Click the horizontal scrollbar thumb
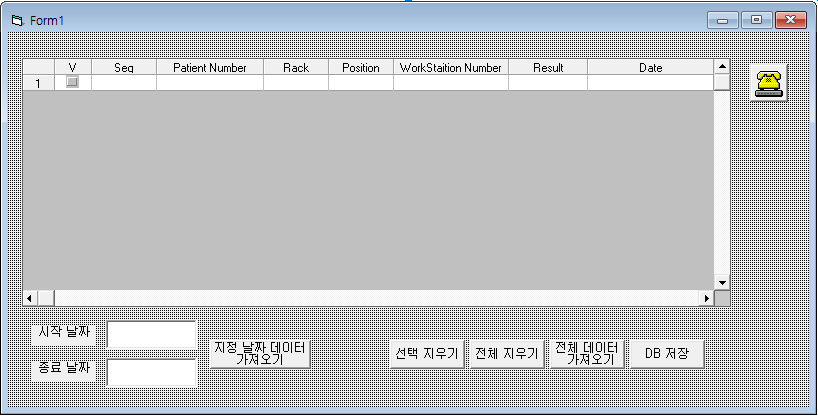818x416 pixels. [x=46, y=298]
